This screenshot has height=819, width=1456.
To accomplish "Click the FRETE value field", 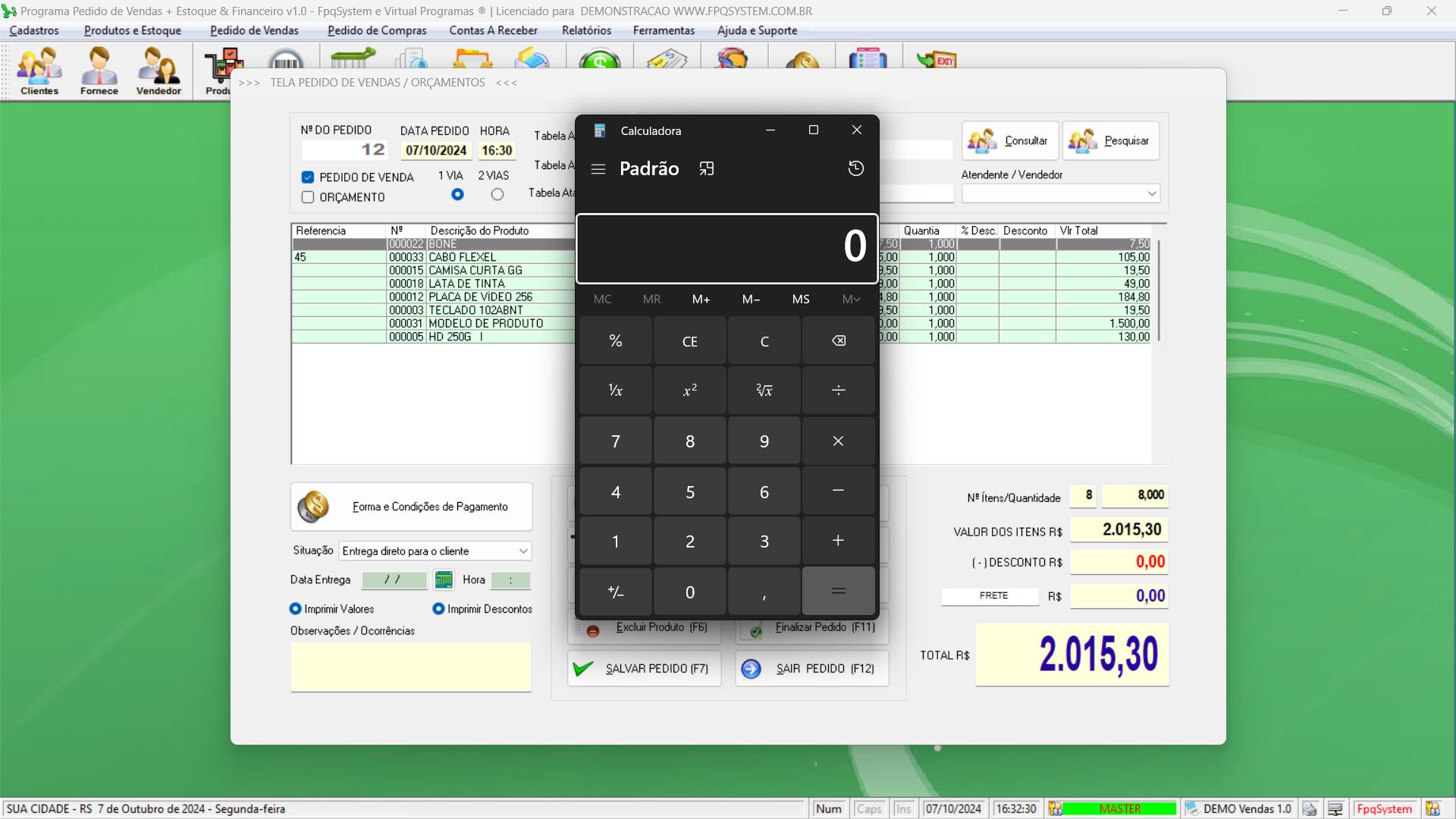I will pos(1119,596).
